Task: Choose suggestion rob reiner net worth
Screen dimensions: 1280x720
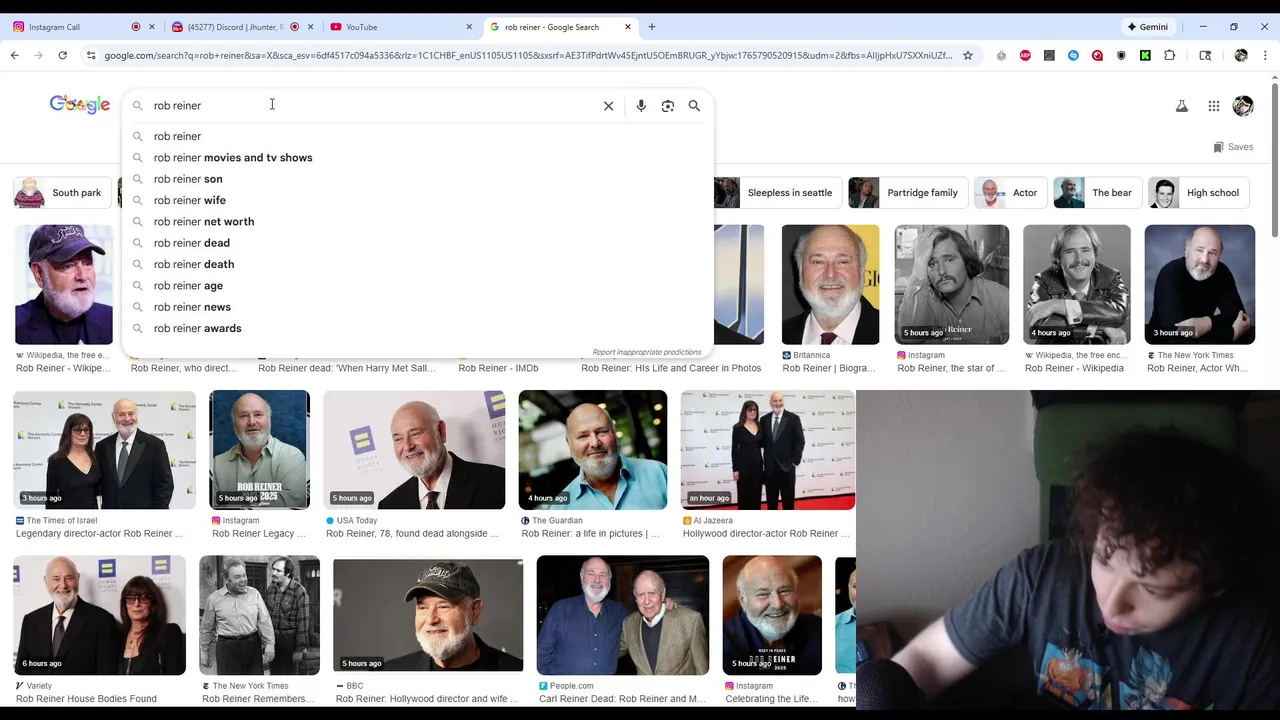Action: tap(417, 222)
